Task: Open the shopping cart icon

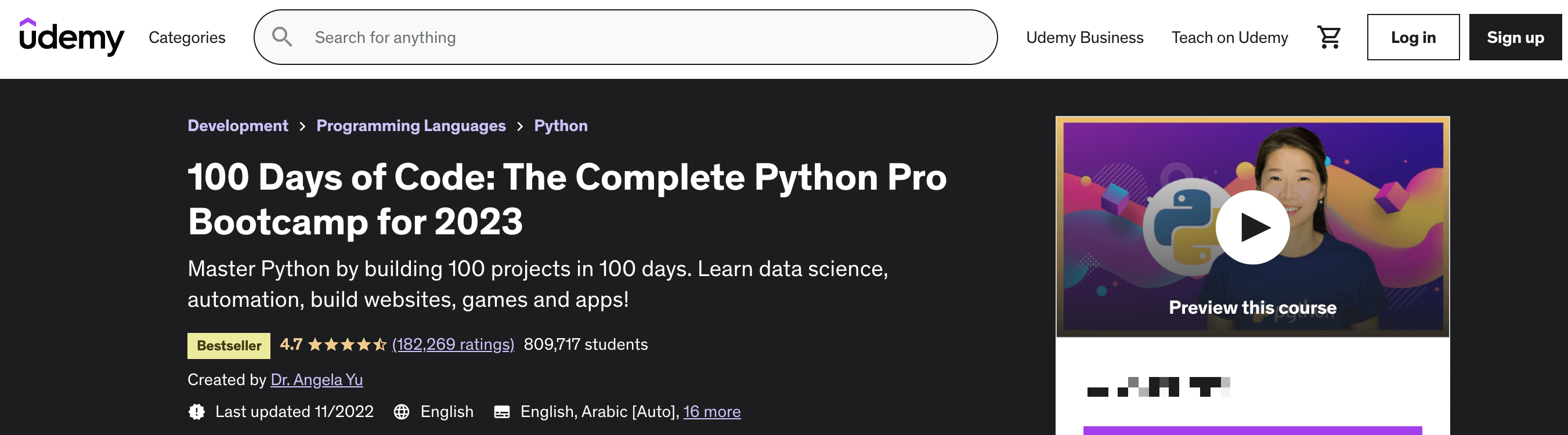Action: (1328, 37)
